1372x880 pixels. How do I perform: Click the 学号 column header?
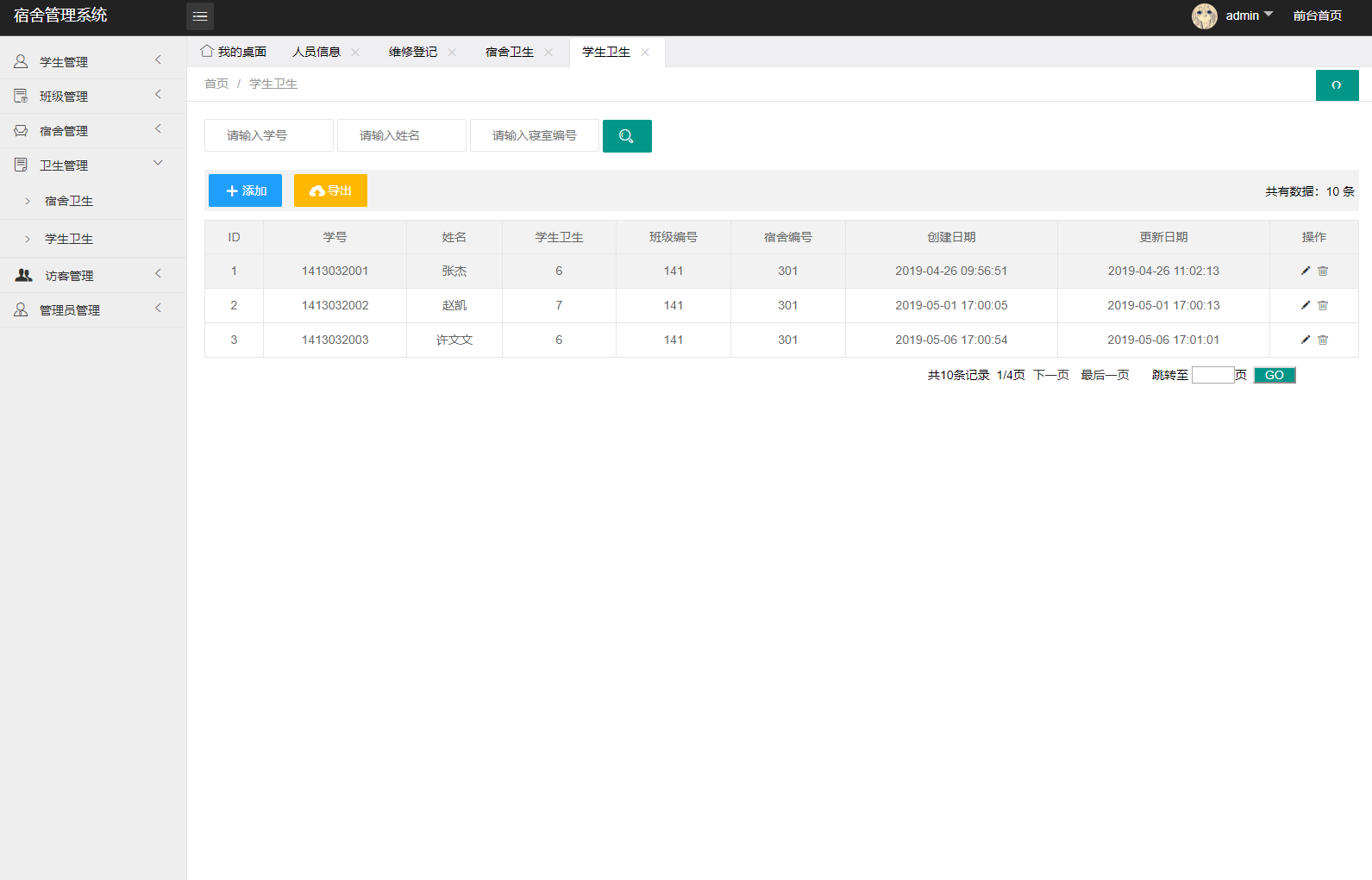point(335,237)
